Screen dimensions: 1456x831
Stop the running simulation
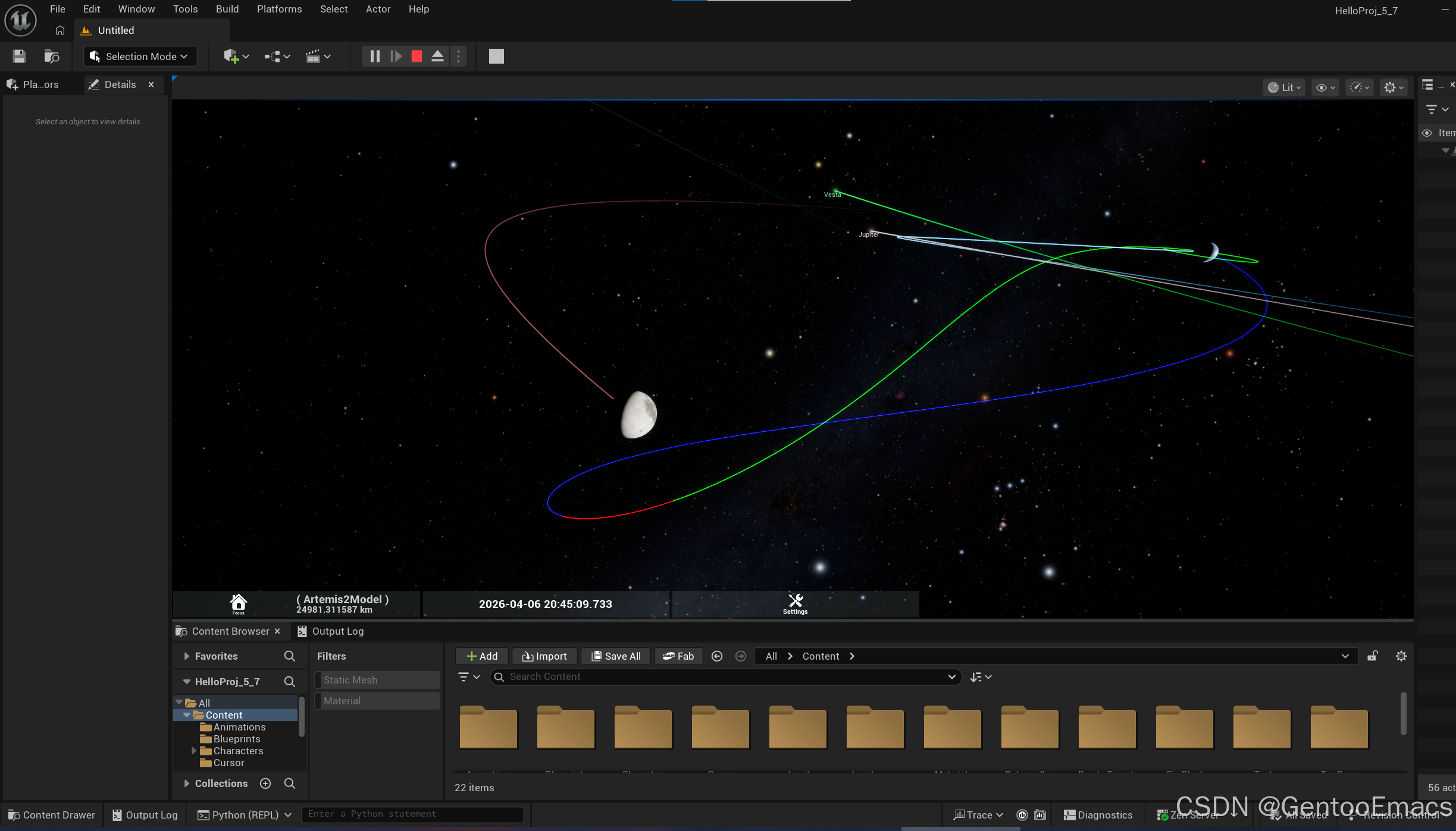coord(417,57)
